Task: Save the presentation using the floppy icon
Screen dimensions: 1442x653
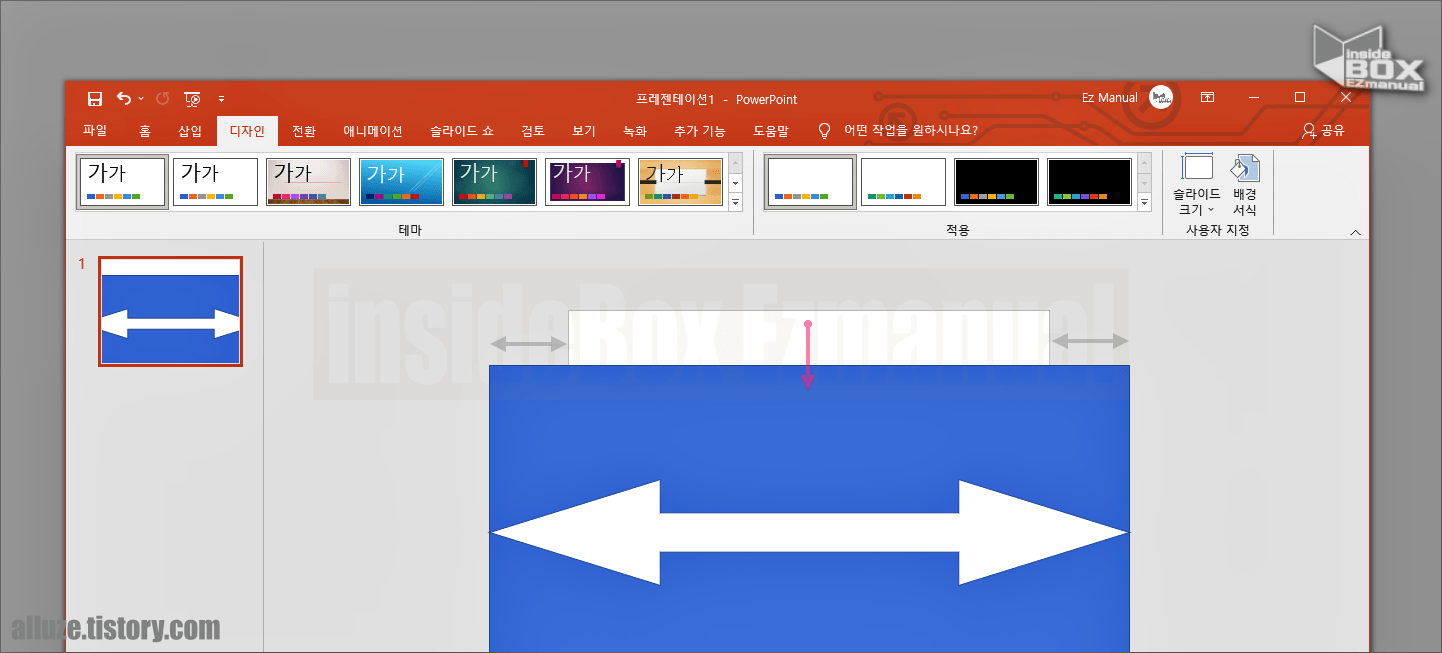Action: click(x=95, y=98)
